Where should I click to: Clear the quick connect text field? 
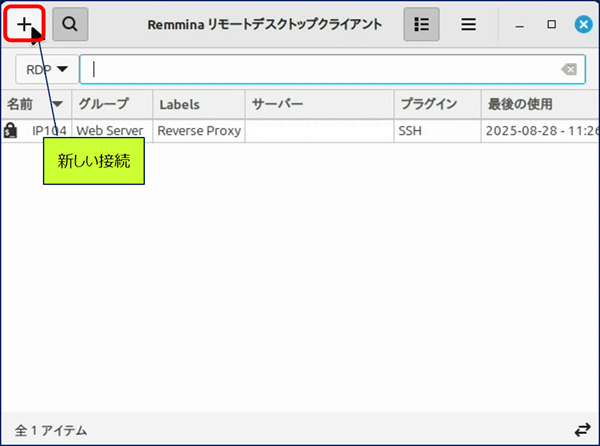pos(569,70)
